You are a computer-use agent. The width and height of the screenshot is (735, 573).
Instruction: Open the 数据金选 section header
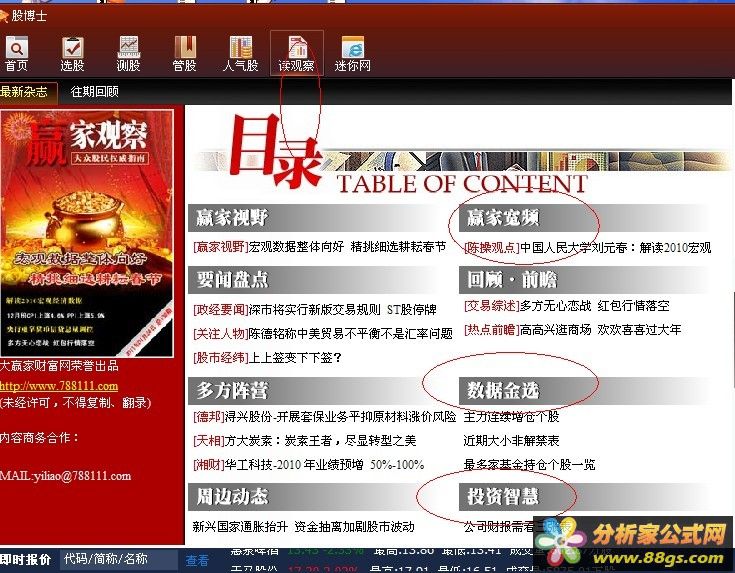coord(586,391)
